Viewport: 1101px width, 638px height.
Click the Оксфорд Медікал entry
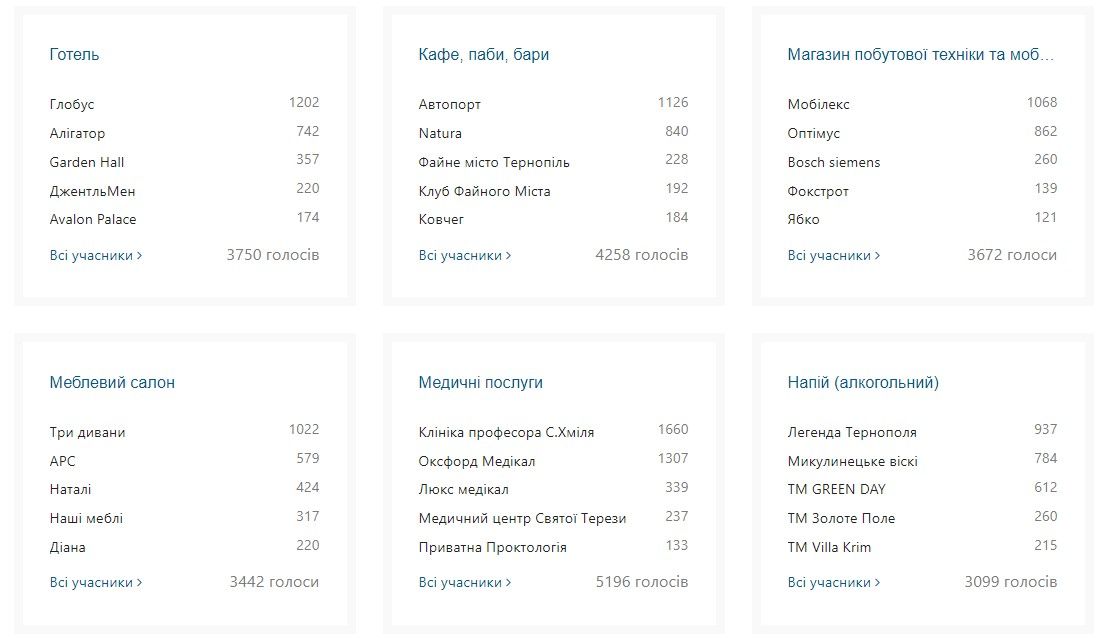[x=477, y=461]
